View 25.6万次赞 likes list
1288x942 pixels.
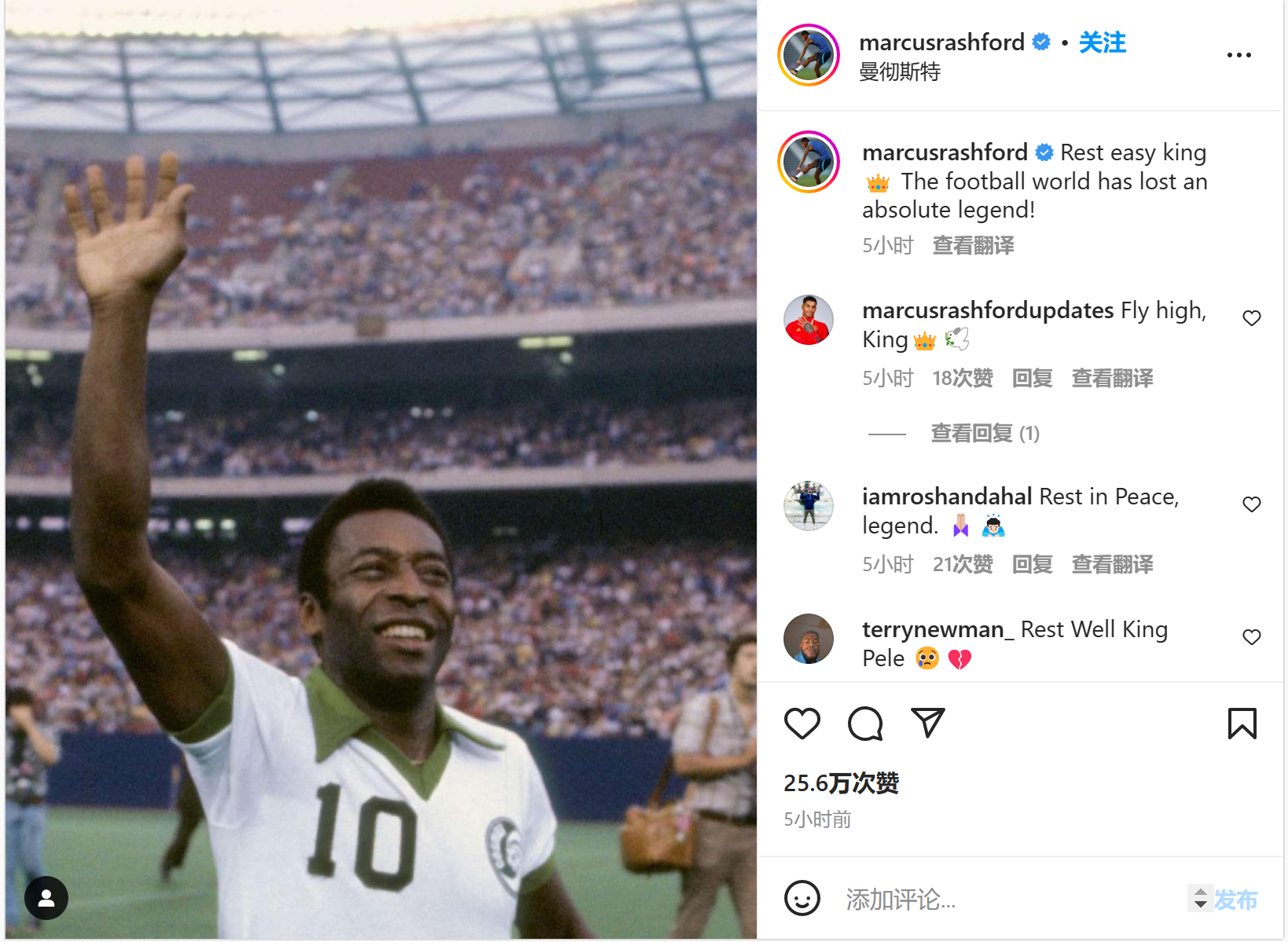(x=841, y=783)
